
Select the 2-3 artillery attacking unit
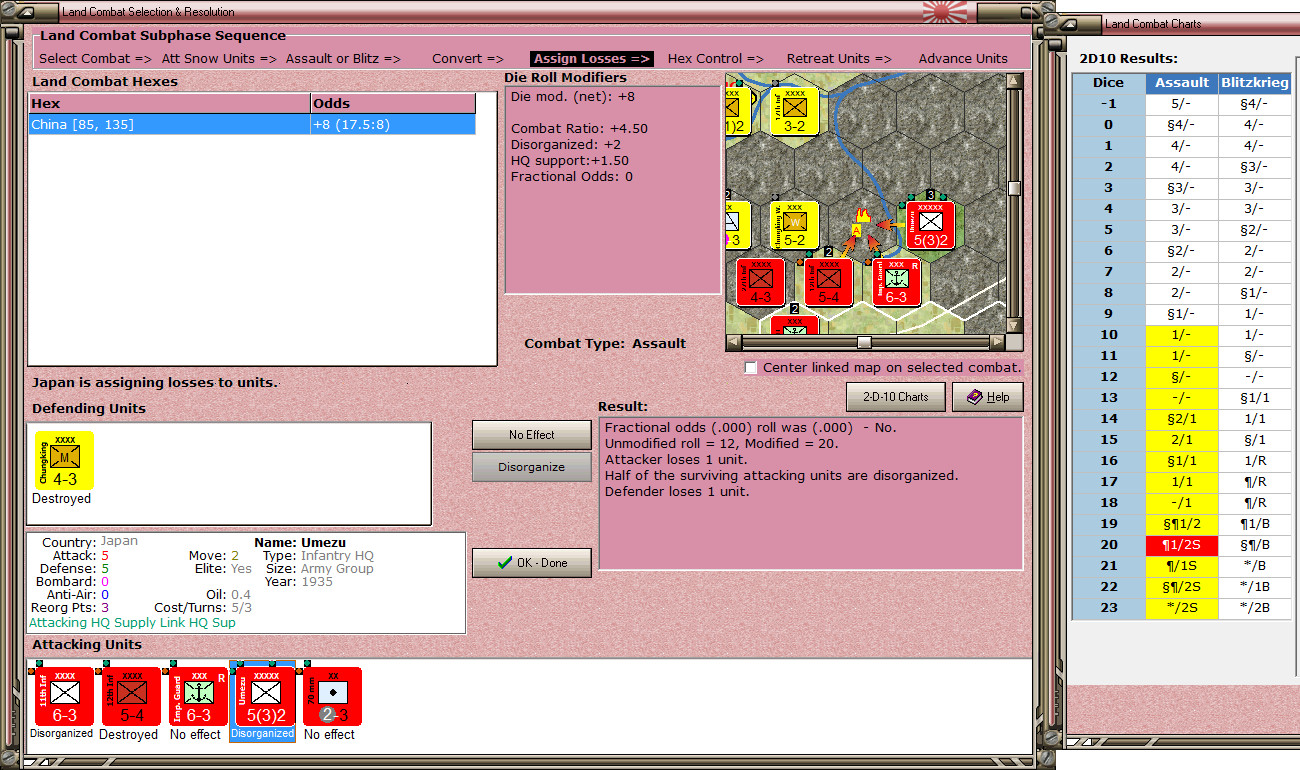(x=332, y=696)
